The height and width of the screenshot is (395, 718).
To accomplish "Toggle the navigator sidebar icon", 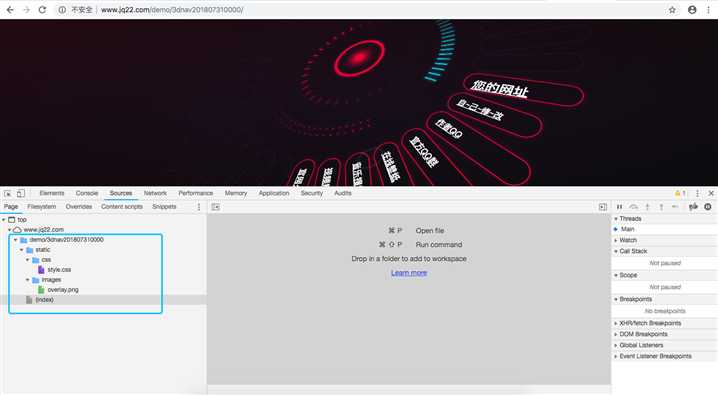I will [x=216, y=207].
